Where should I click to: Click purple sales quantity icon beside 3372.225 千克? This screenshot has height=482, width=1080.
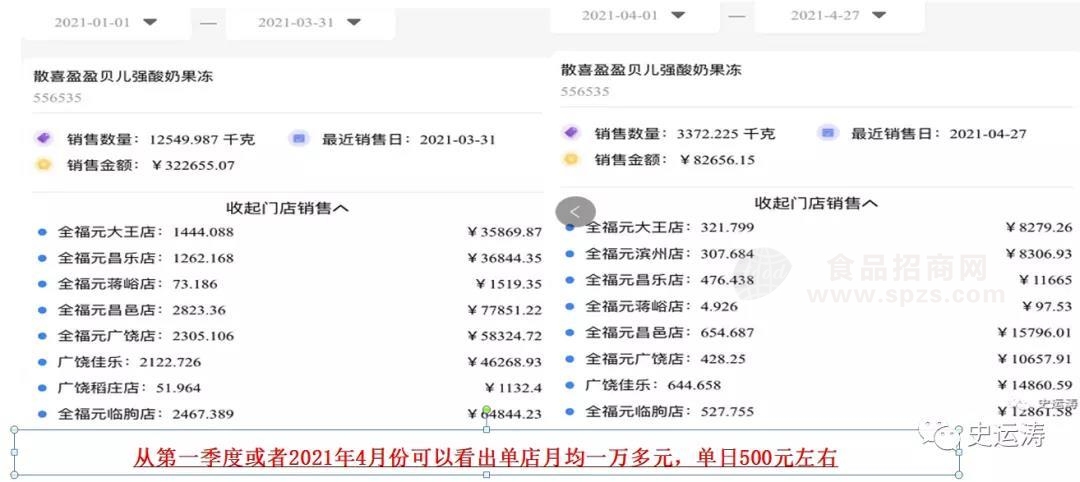[x=571, y=133]
